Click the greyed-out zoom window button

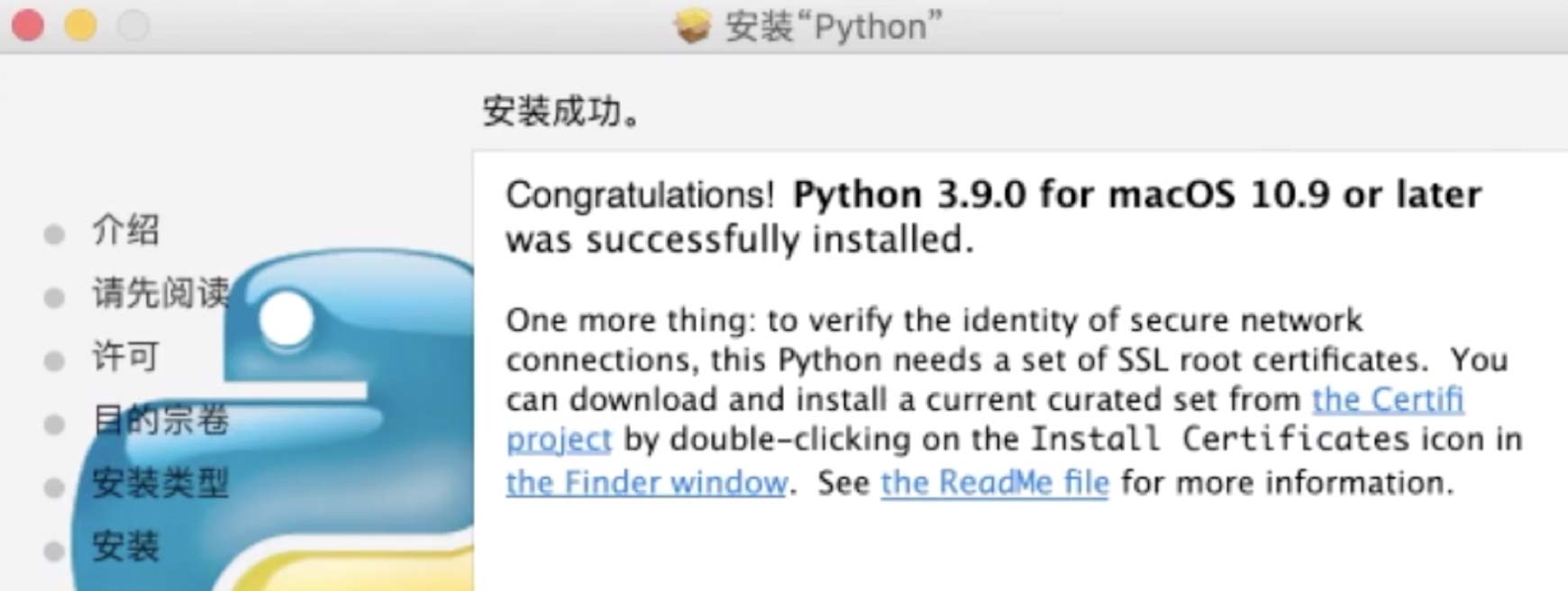click(x=133, y=25)
